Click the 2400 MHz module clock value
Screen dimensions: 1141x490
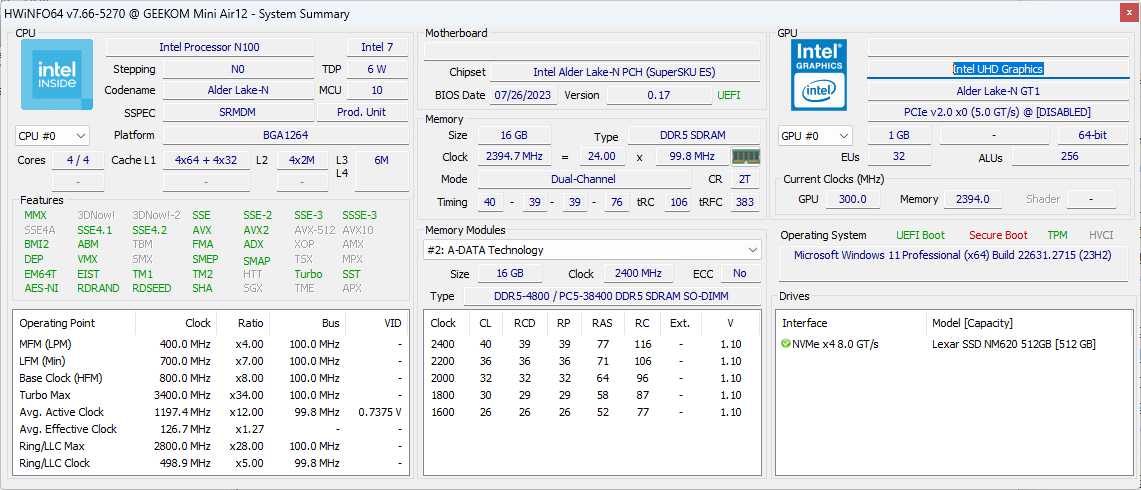[638, 274]
